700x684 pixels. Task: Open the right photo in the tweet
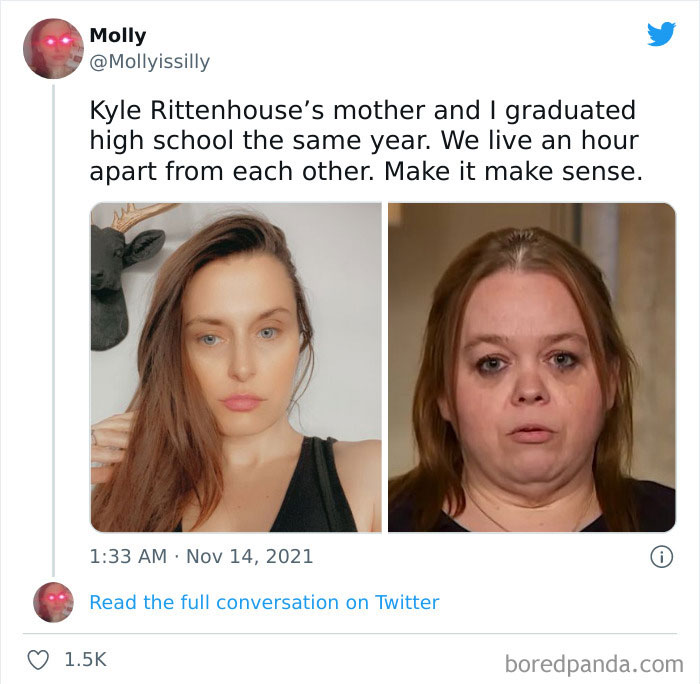click(531, 367)
